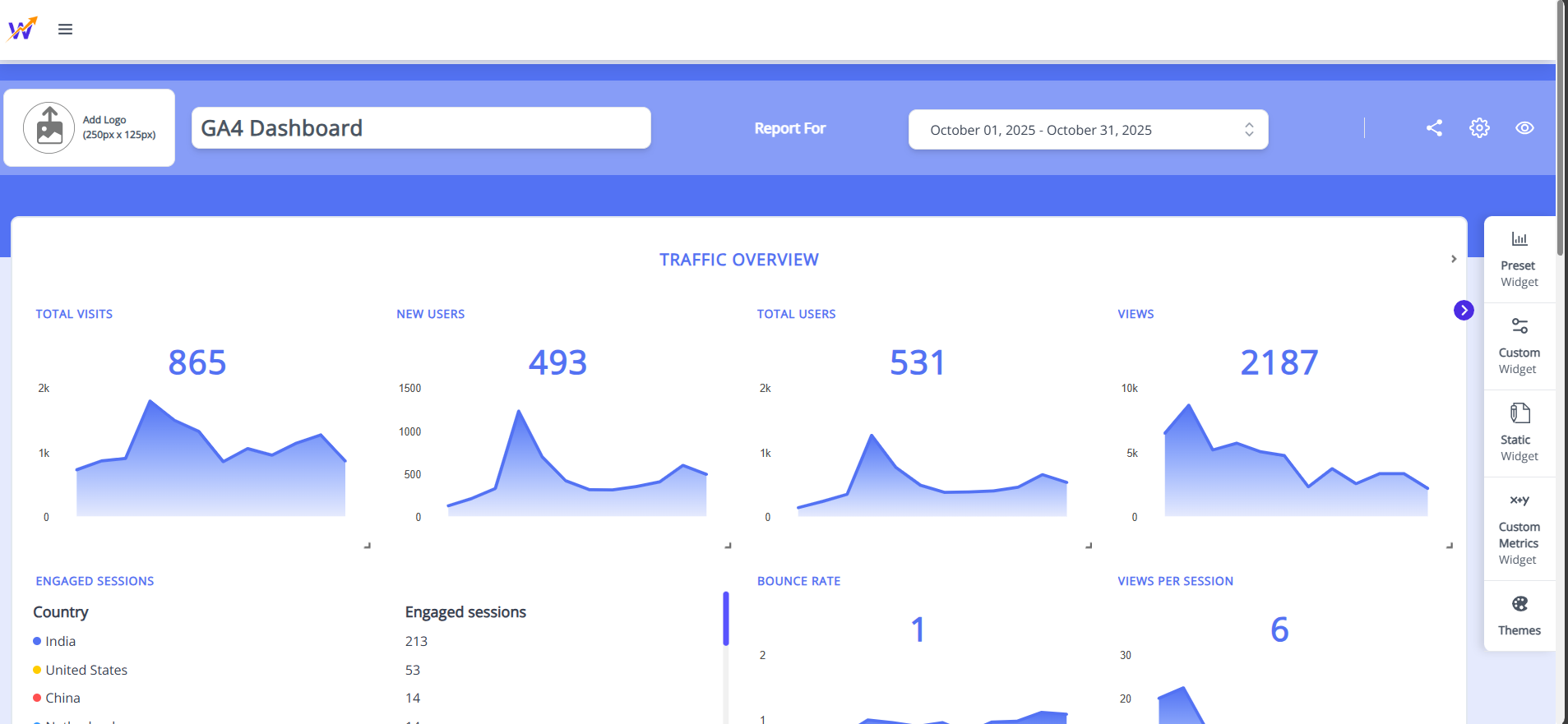Screen dimensions: 1568x724
Task: Click the hamburger menu icon
Action: coord(65,30)
